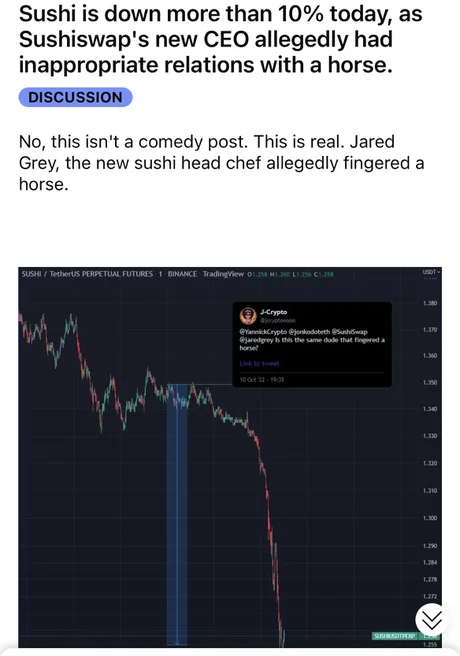Open the J-Crypto profile avatar
Viewport: 460px width, 656px height.
(x=248, y=316)
